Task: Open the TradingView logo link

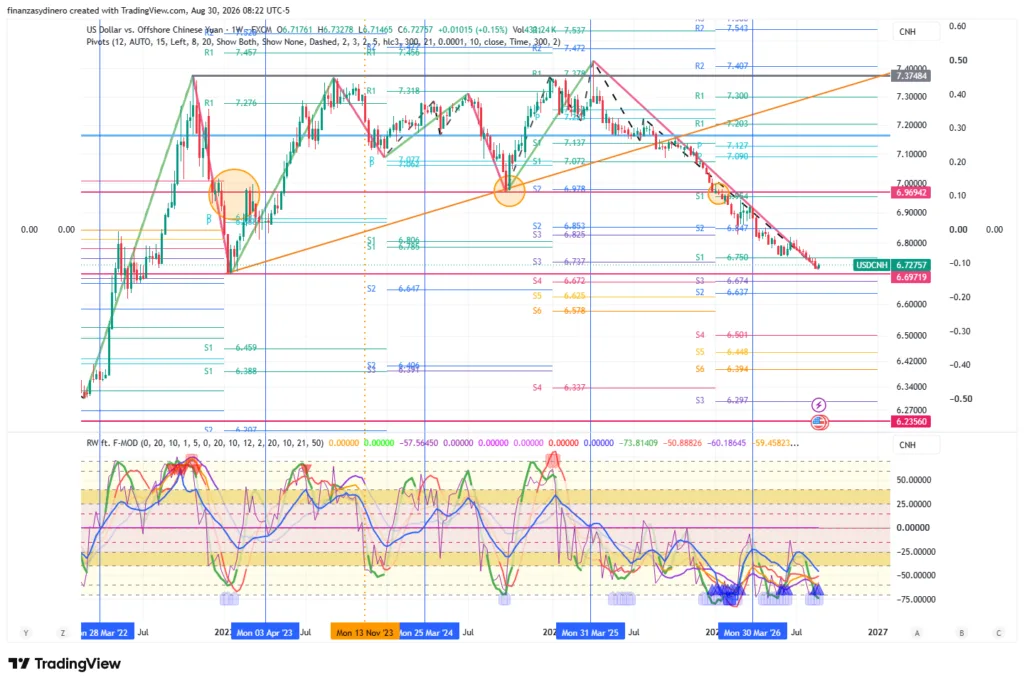Action: [65, 663]
